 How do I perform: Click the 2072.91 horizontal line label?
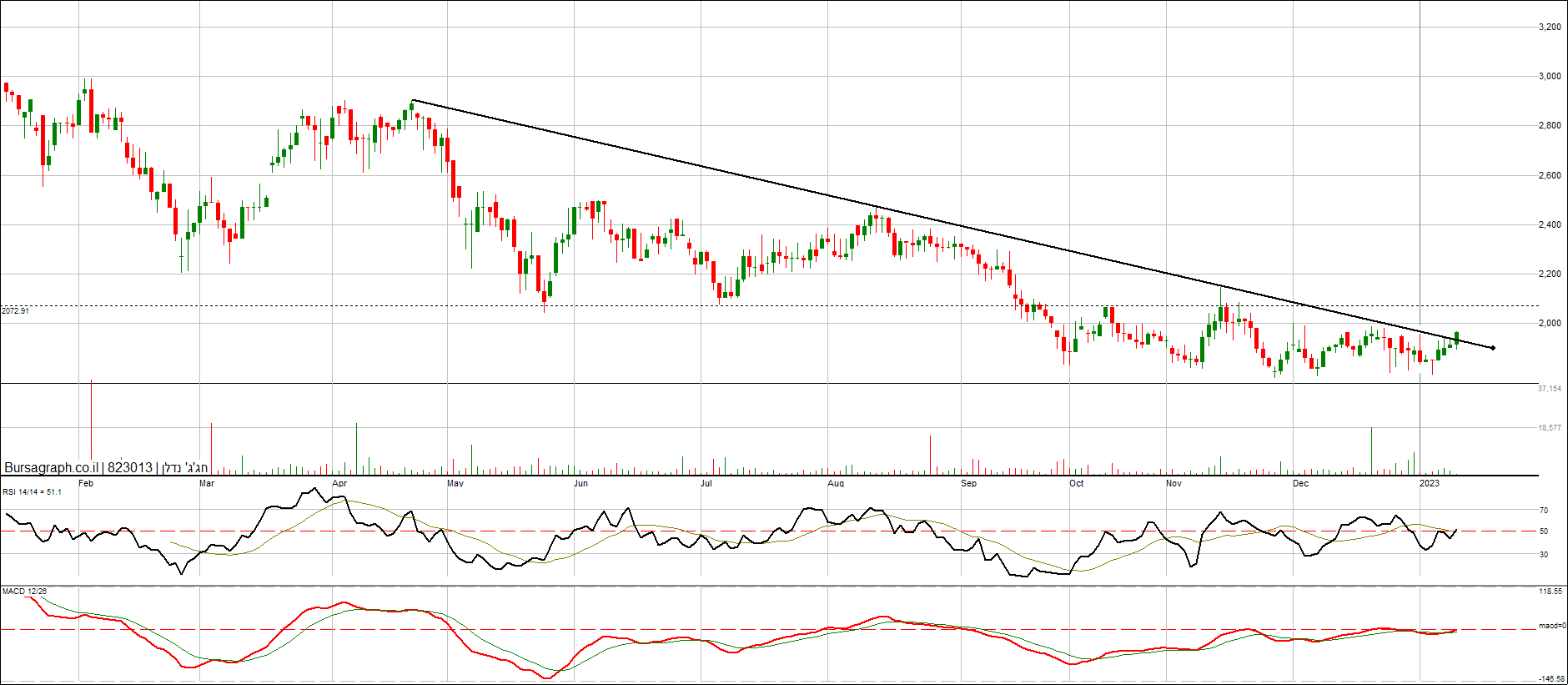click(15, 311)
